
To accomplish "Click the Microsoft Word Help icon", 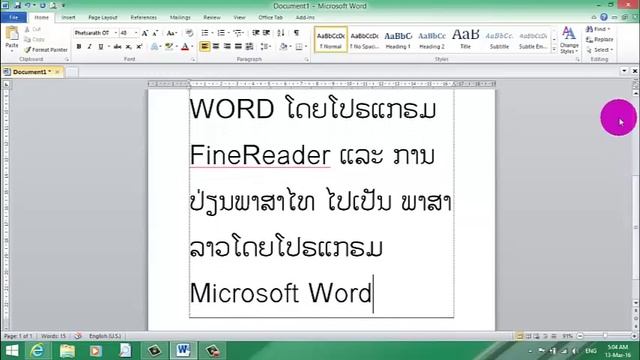I will (604, 17).
